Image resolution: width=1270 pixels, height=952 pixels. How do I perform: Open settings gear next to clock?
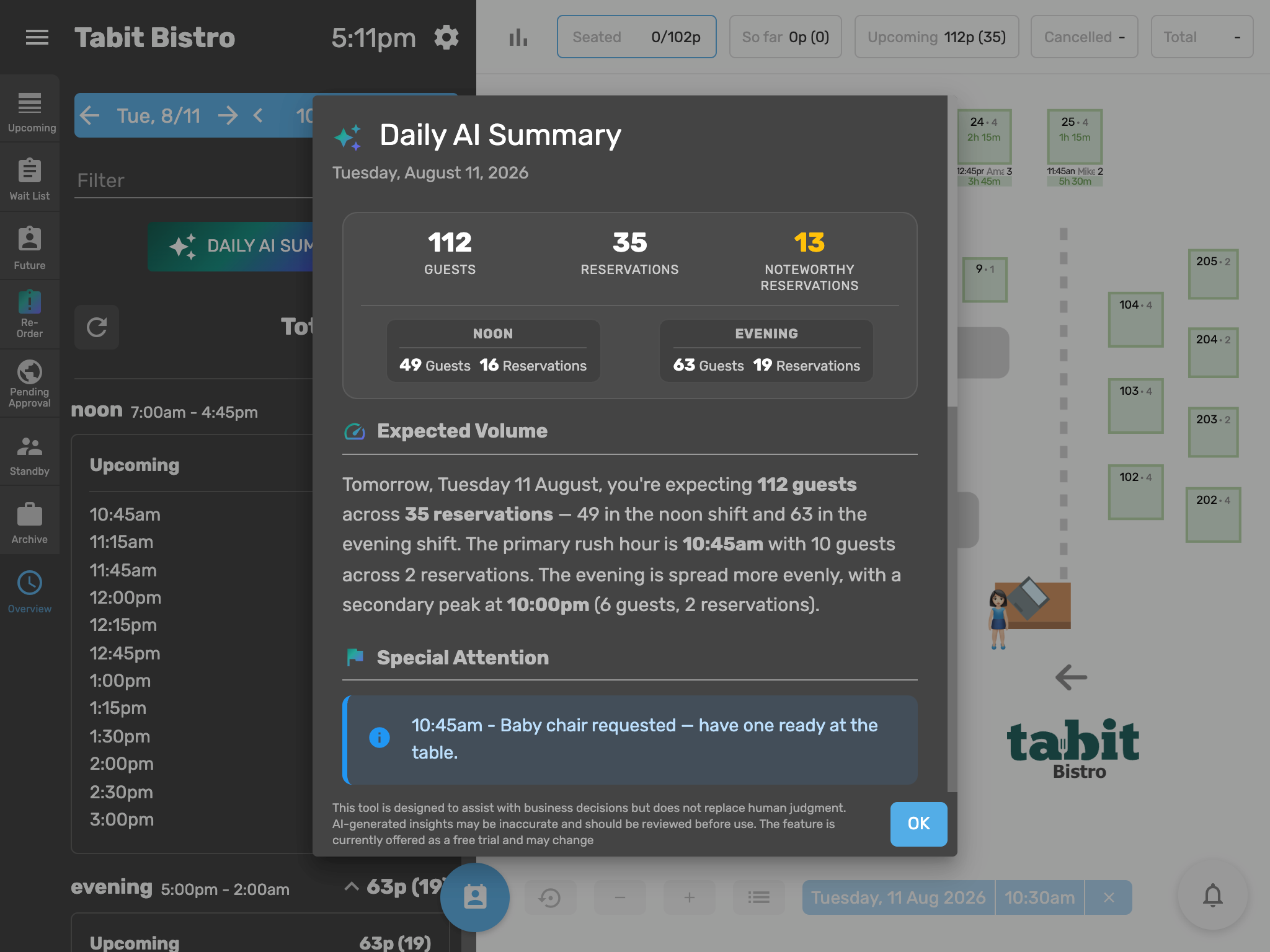point(446,38)
